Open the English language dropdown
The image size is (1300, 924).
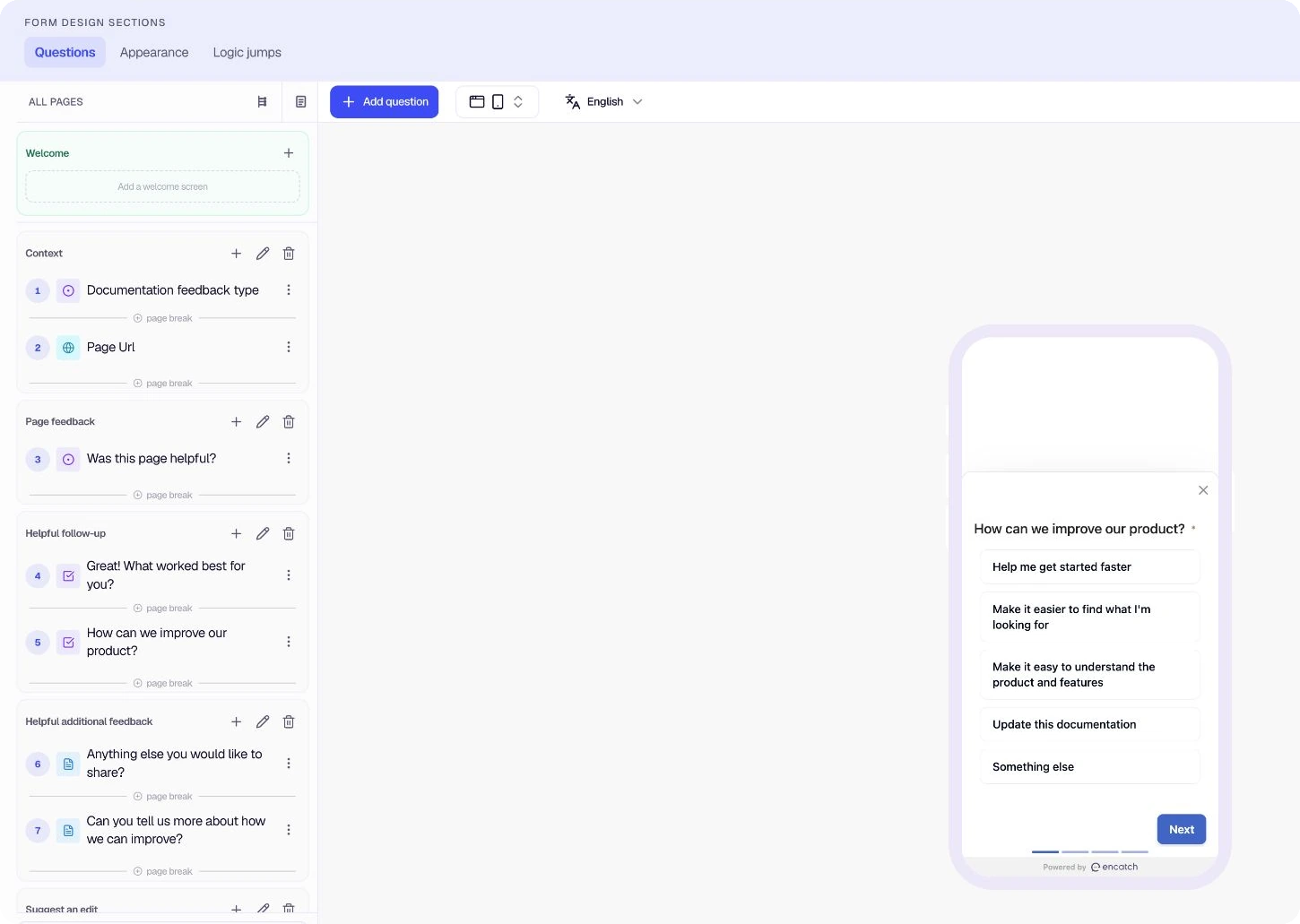click(x=604, y=102)
